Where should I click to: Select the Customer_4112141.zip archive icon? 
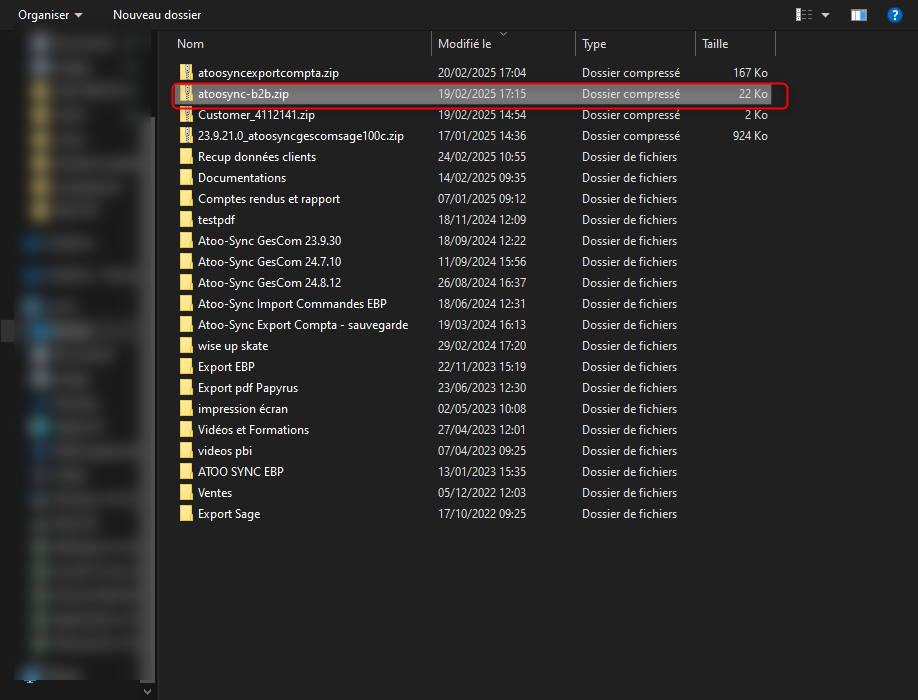(x=186, y=115)
